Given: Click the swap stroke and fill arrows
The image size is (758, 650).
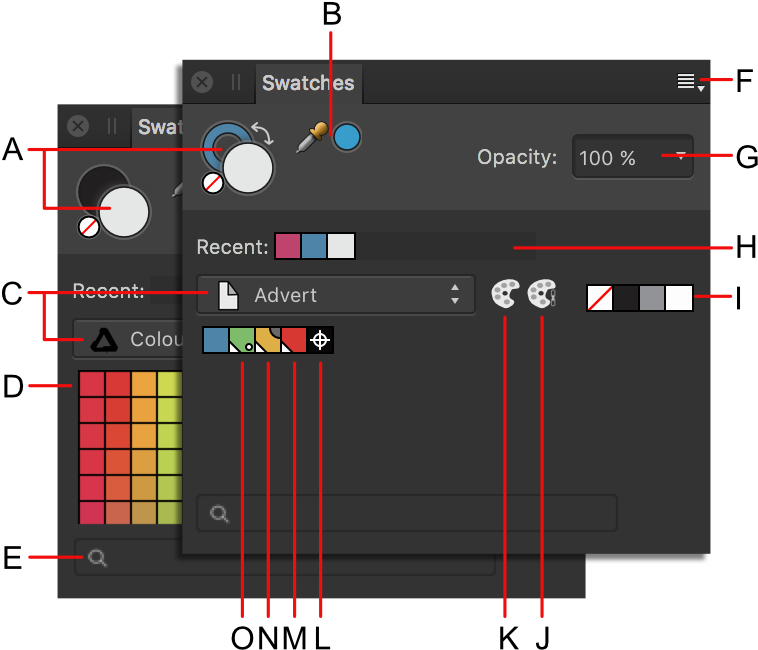Looking at the screenshot, I should tap(263, 133).
